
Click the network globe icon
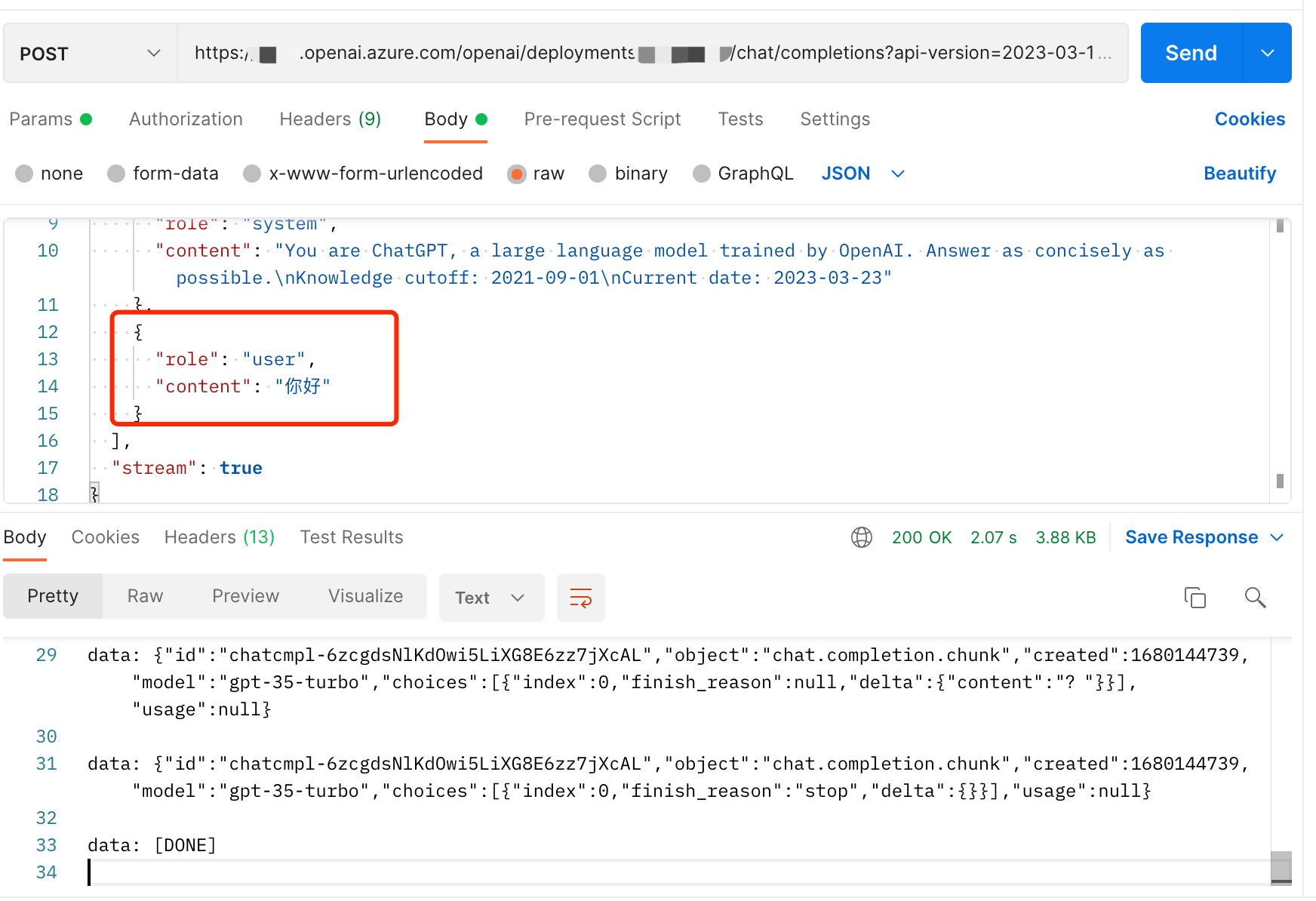point(862,537)
